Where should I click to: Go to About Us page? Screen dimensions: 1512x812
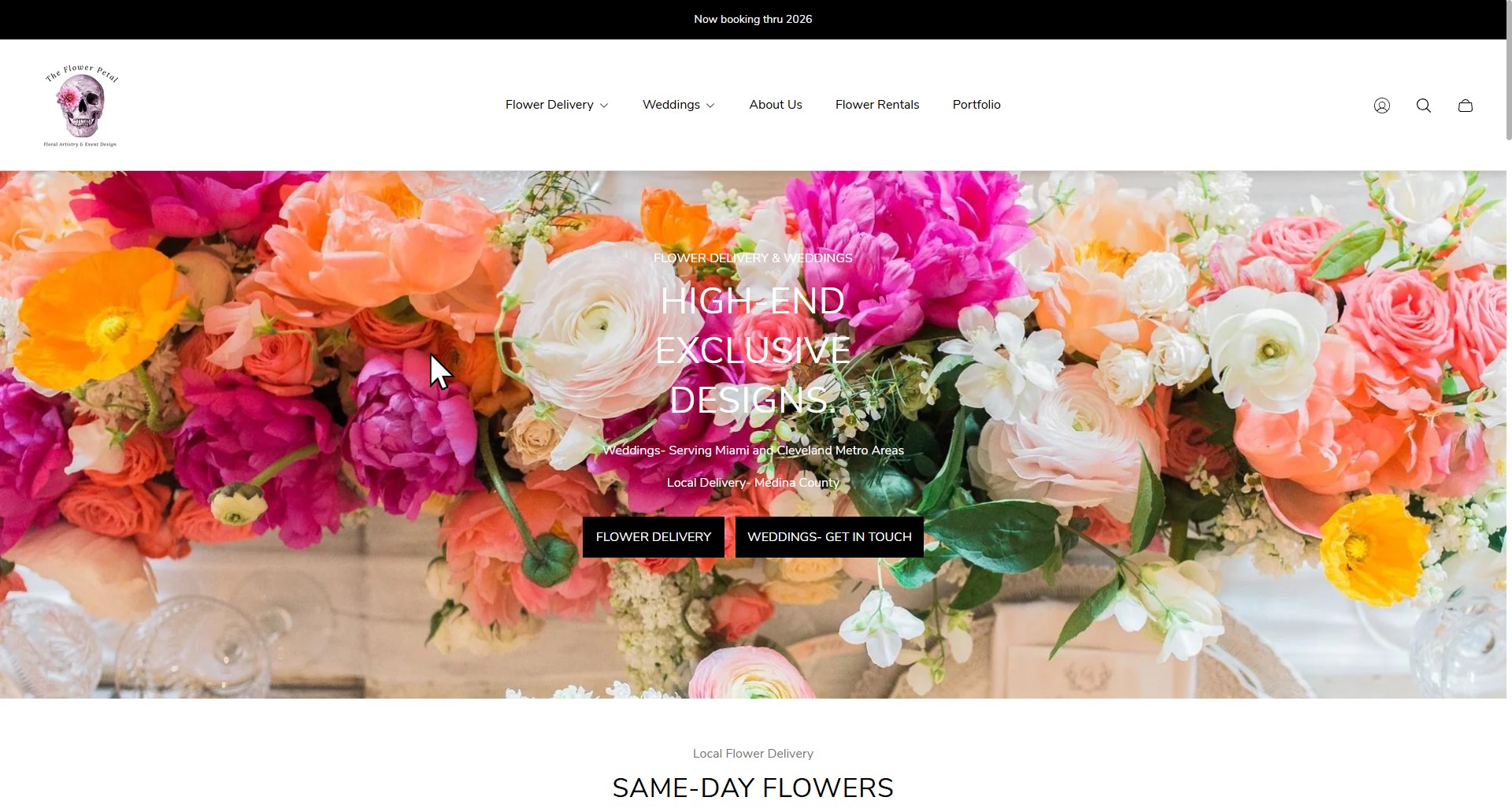[776, 105]
